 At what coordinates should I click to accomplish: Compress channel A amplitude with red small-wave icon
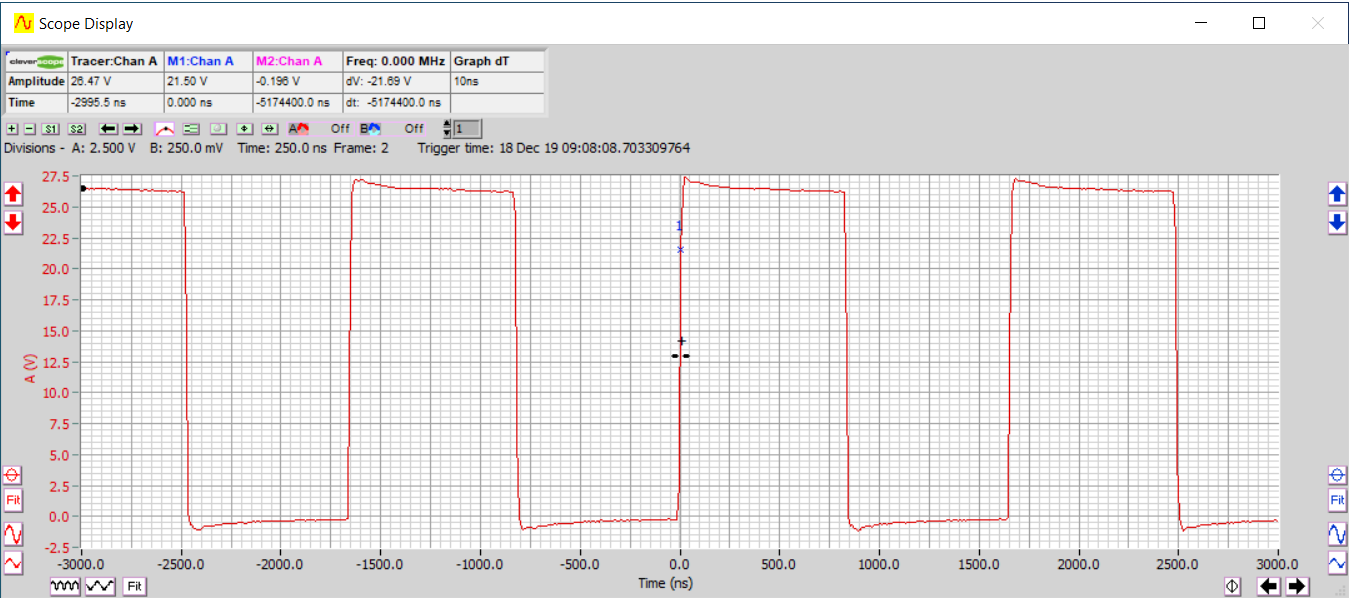[x=13, y=563]
